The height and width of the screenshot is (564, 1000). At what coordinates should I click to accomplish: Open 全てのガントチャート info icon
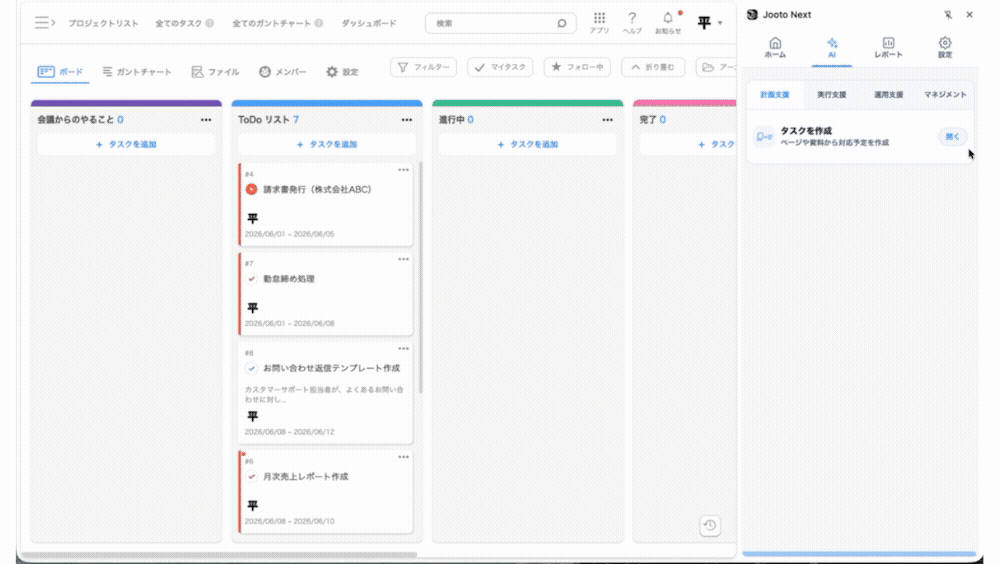pyautogui.click(x=318, y=23)
